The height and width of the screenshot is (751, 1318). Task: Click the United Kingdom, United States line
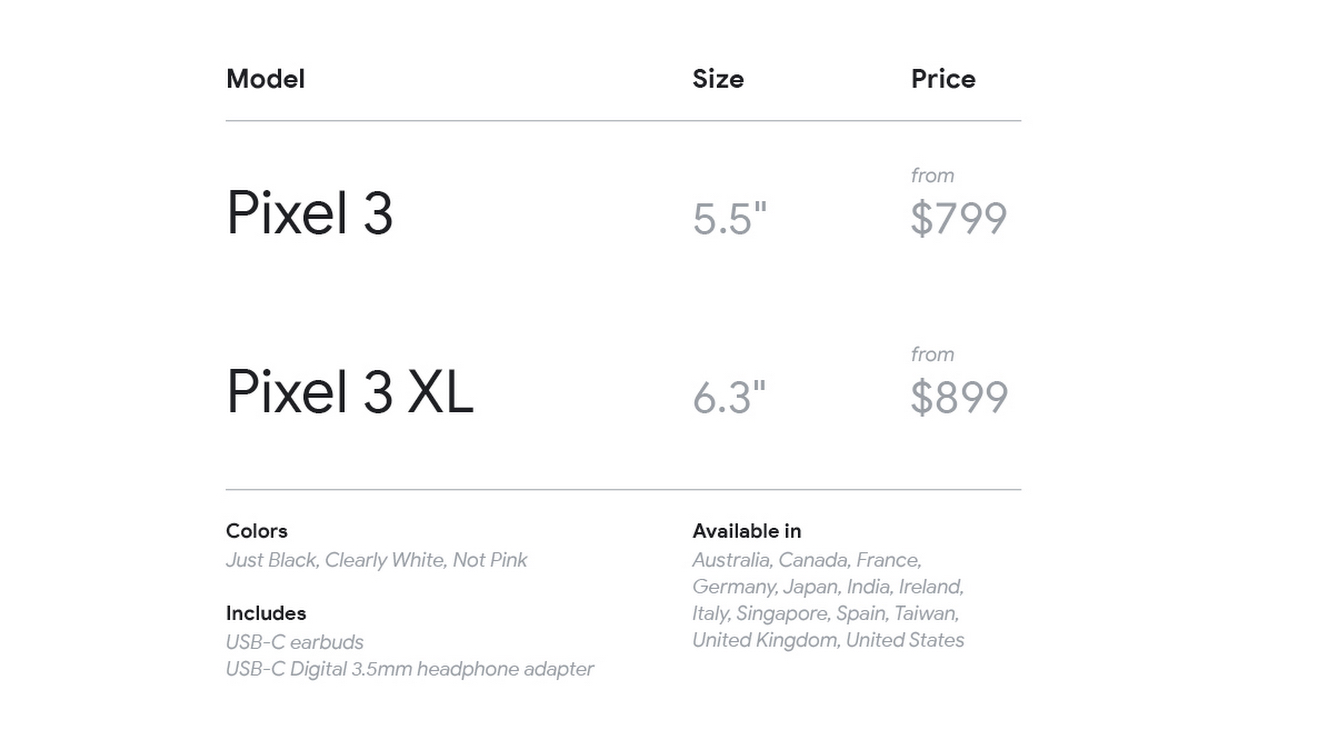click(828, 640)
